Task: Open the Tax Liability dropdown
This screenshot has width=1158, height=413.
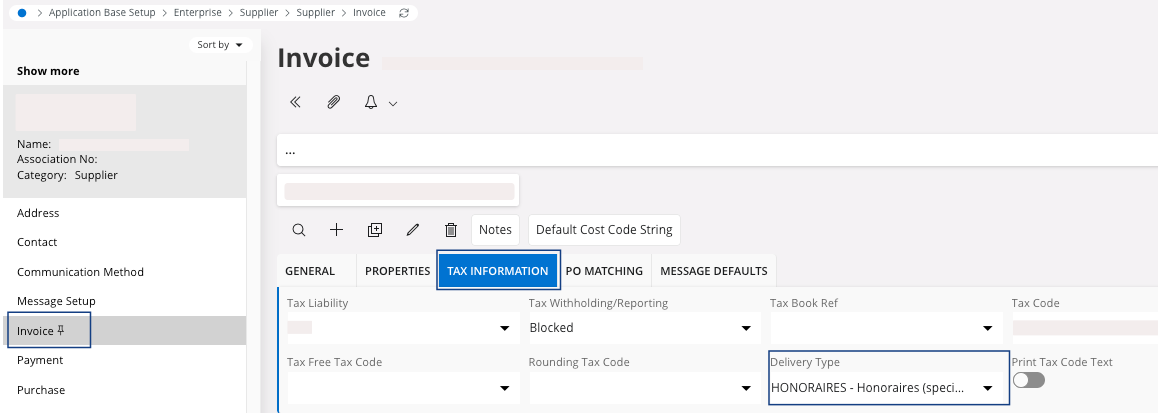Action: click(503, 328)
